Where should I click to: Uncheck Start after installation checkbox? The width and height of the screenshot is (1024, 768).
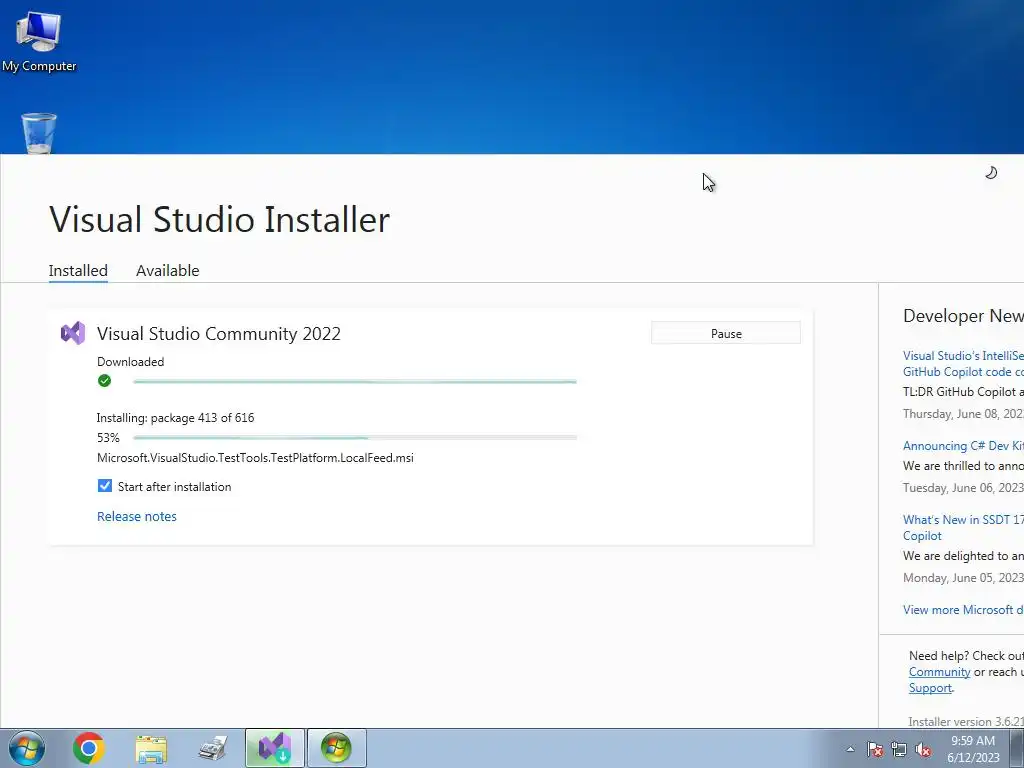pos(104,486)
